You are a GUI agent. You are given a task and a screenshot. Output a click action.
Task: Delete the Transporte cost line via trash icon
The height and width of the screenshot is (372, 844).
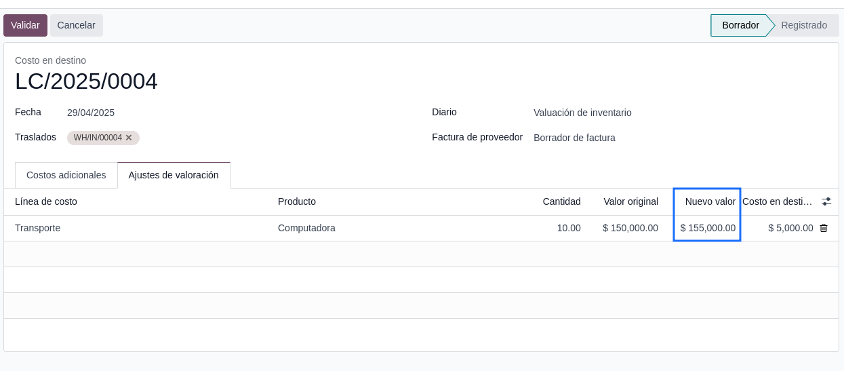click(823, 228)
